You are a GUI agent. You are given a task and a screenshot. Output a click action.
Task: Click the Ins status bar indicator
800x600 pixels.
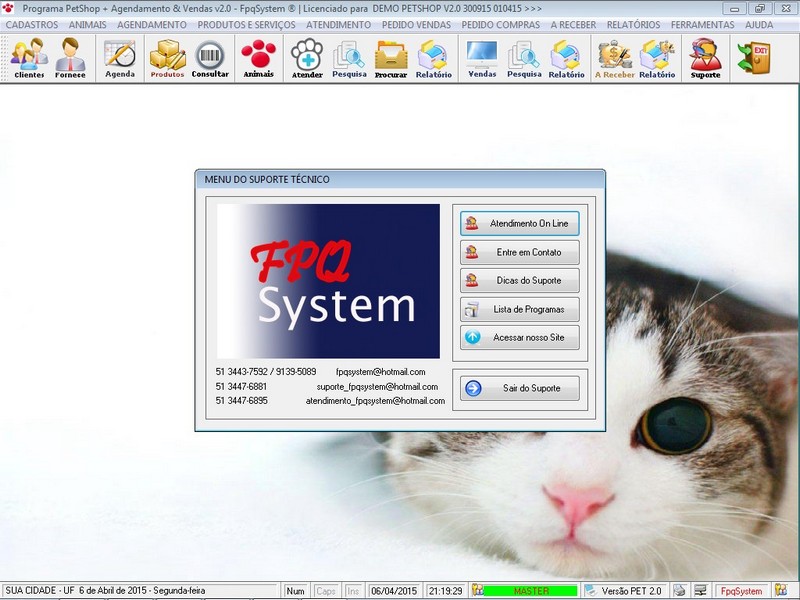click(x=353, y=591)
